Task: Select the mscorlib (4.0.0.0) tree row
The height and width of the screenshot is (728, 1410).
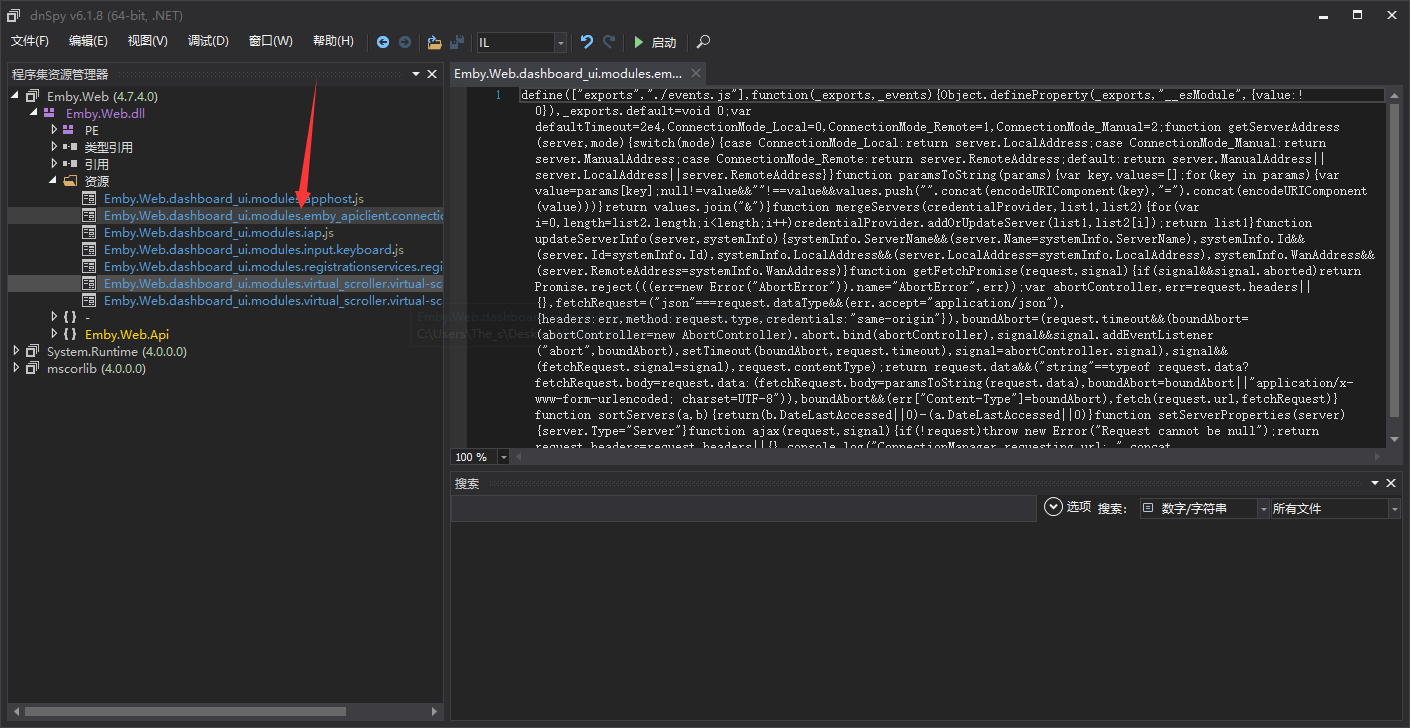Action: [225, 368]
